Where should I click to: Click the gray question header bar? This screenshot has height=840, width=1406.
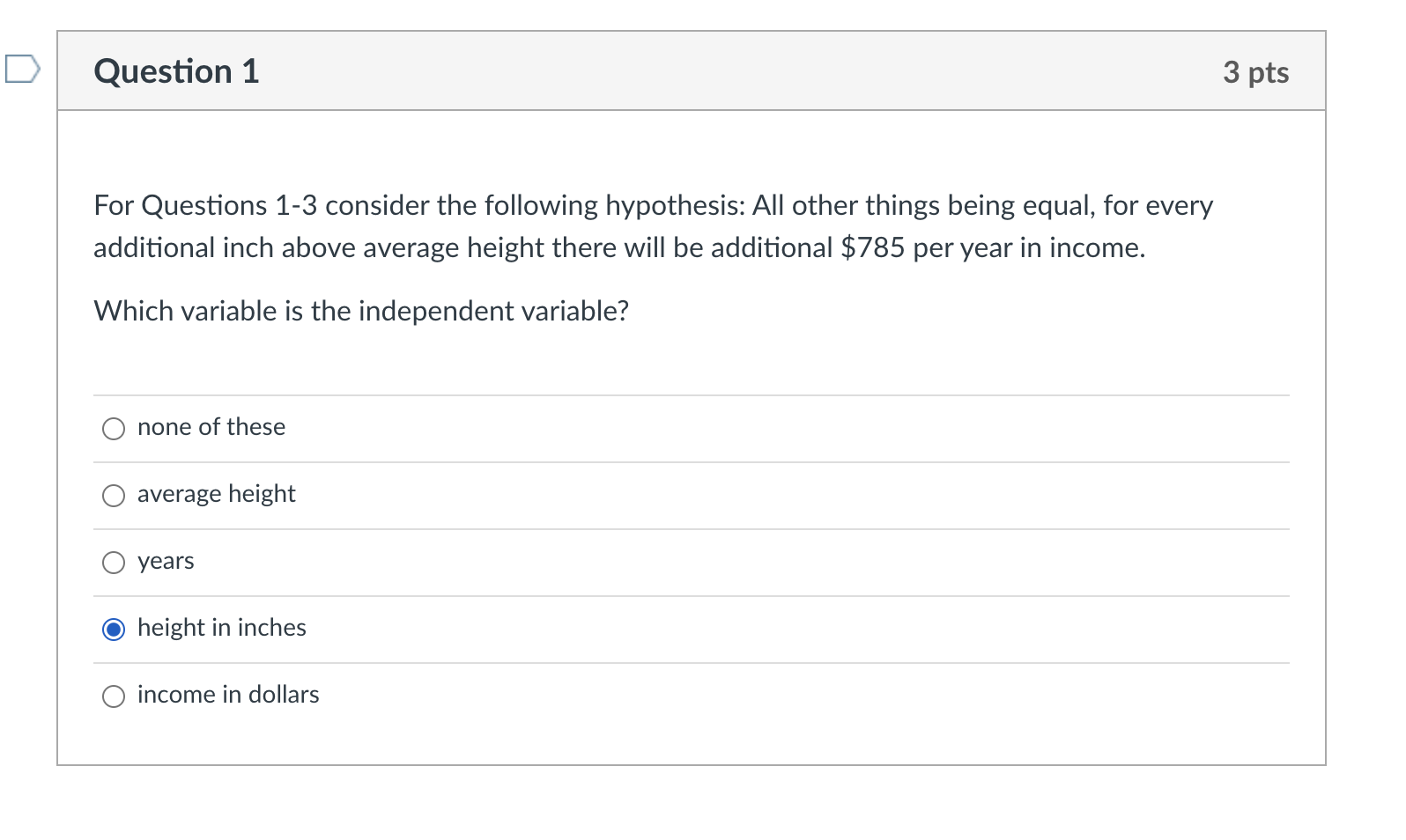692,71
